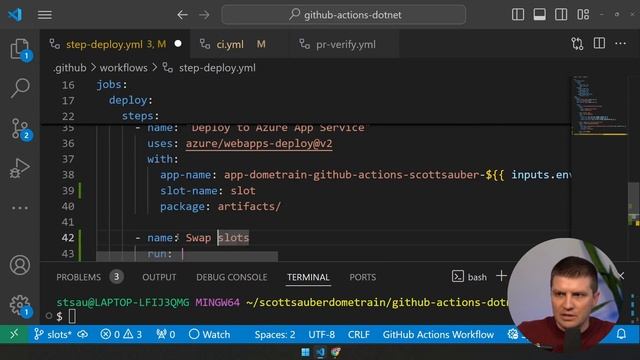
Task: Open the Manage gear menu
Action: click(20, 305)
